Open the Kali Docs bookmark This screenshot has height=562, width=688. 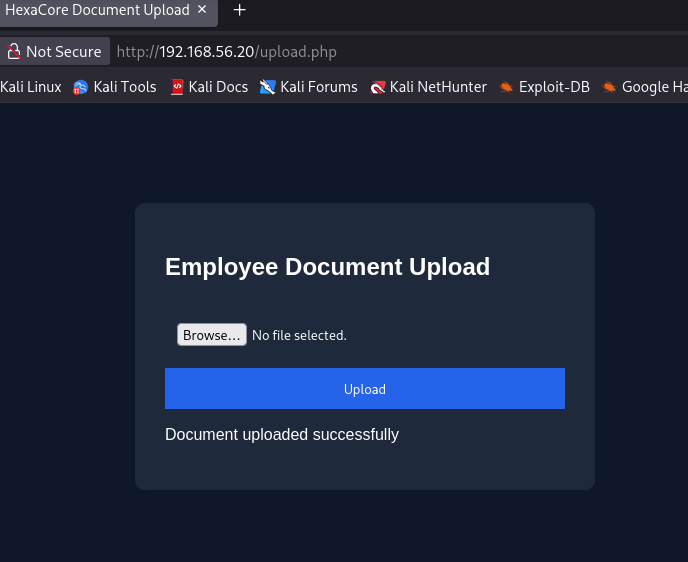pyautogui.click(x=209, y=87)
